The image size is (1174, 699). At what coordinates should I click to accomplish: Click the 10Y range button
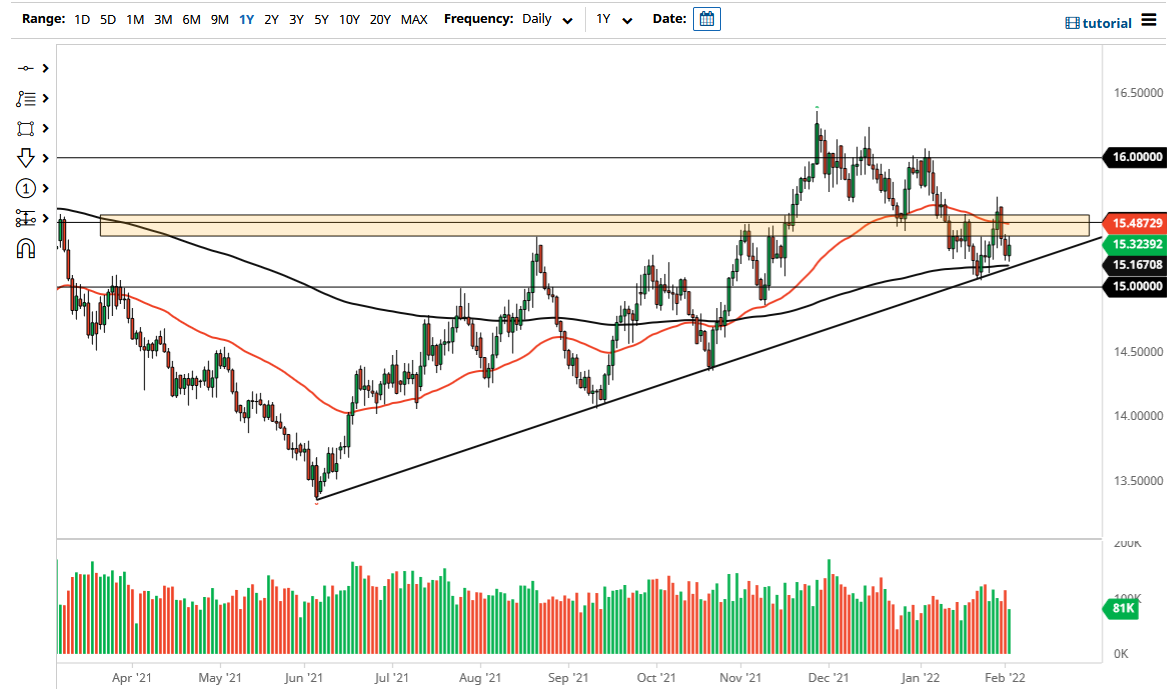coord(349,19)
